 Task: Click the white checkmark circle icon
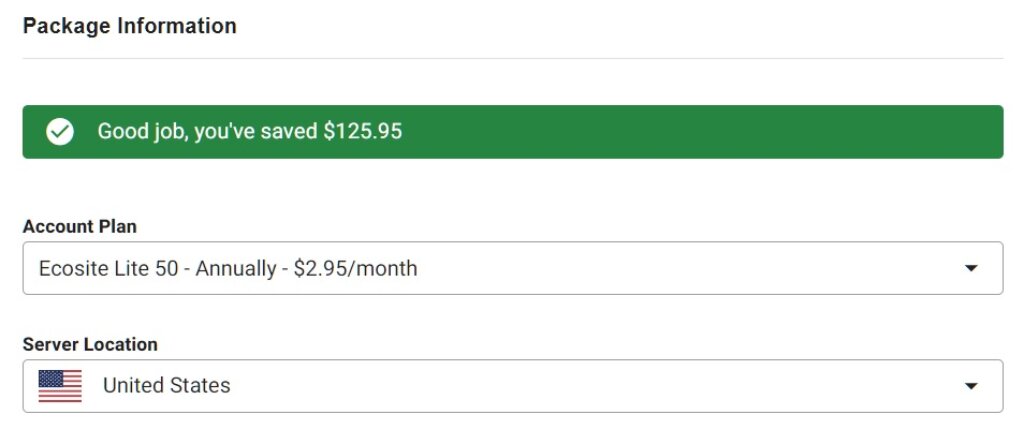(x=59, y=132)
